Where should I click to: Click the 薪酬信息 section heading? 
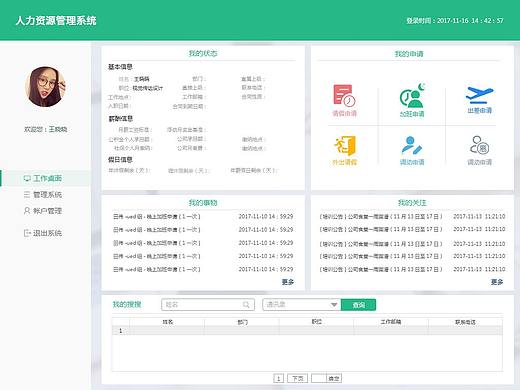click(x=120, y=119)
